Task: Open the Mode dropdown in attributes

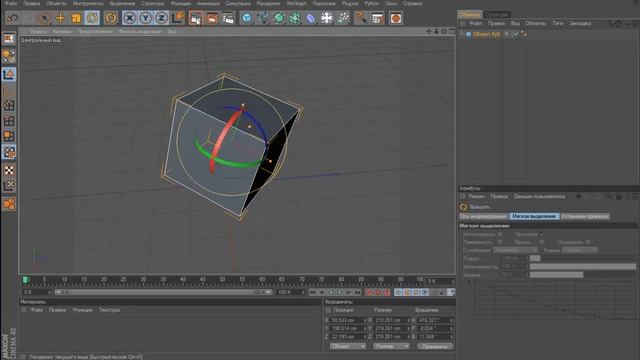Action: point(580,250)
